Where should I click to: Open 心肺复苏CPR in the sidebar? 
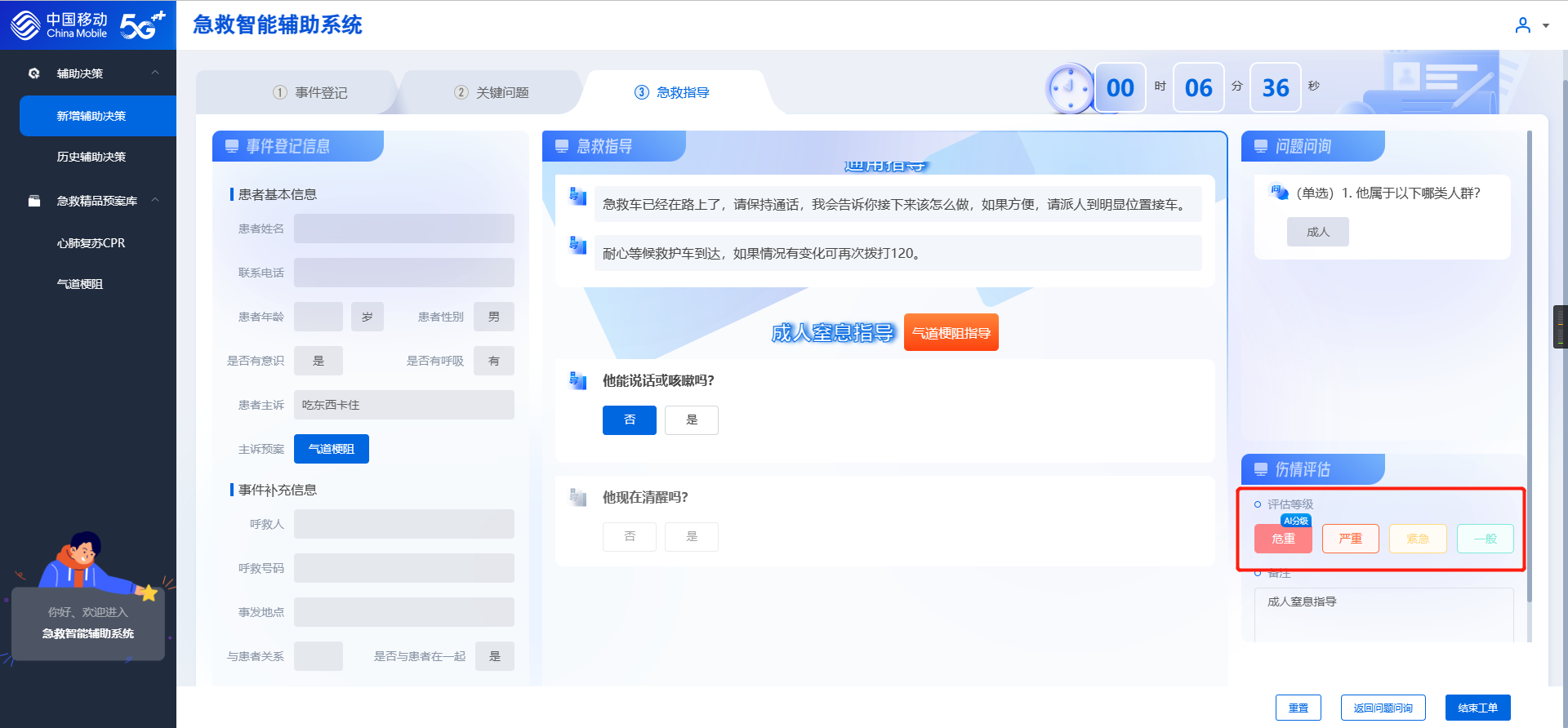[91, 243]
